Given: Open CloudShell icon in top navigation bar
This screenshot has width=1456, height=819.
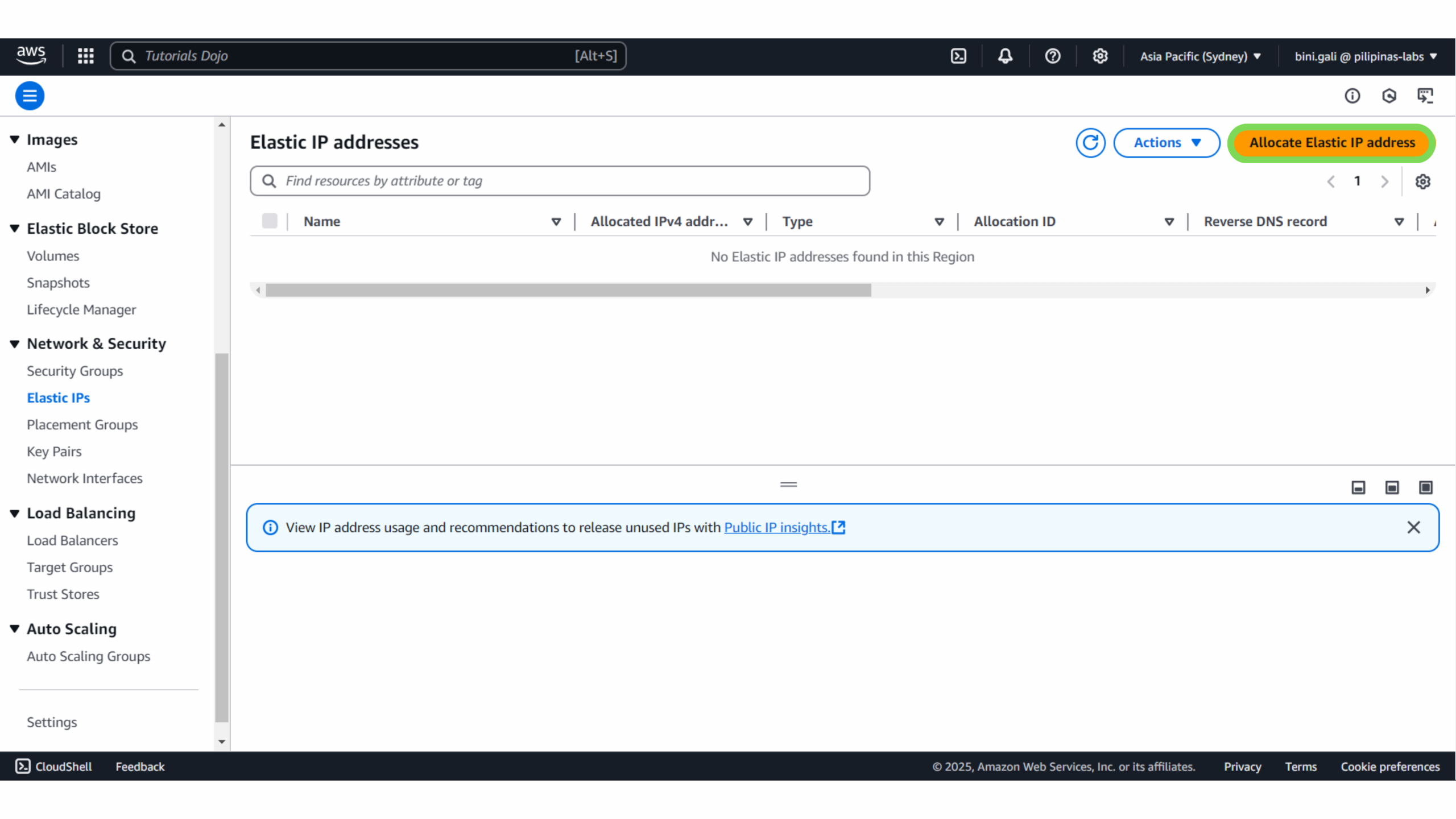Looking at the screenshot, I should (958, 56).
